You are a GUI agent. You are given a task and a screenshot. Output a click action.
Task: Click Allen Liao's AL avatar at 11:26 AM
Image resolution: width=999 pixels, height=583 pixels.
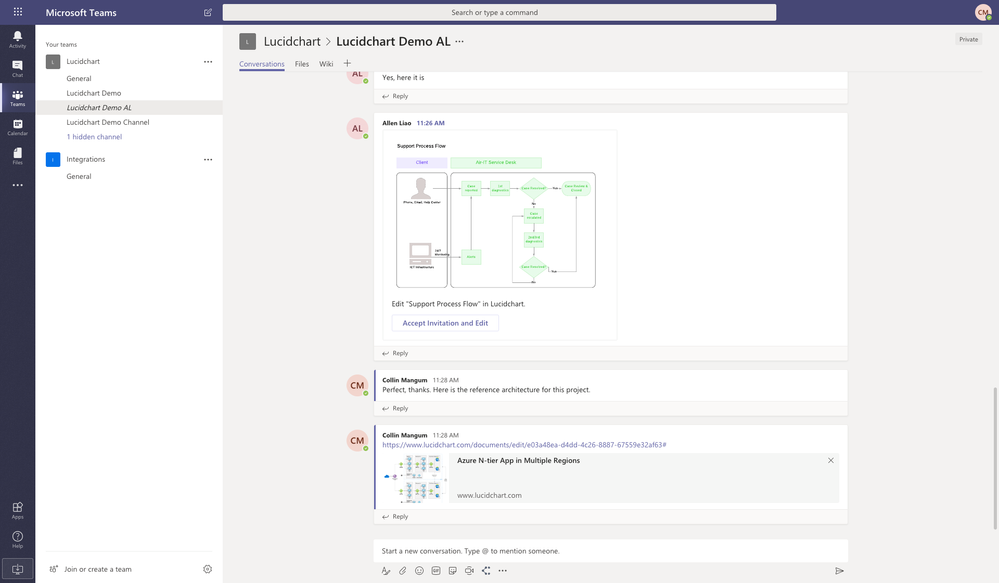(357, 129)
